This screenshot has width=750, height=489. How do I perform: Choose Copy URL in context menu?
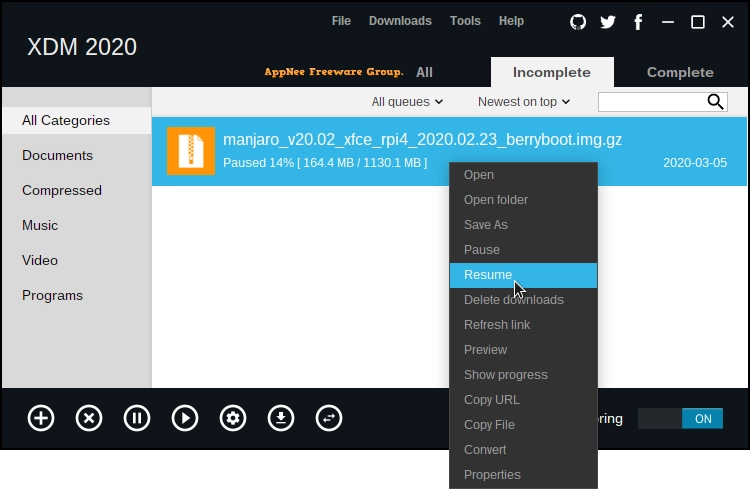tap(523, 400)
